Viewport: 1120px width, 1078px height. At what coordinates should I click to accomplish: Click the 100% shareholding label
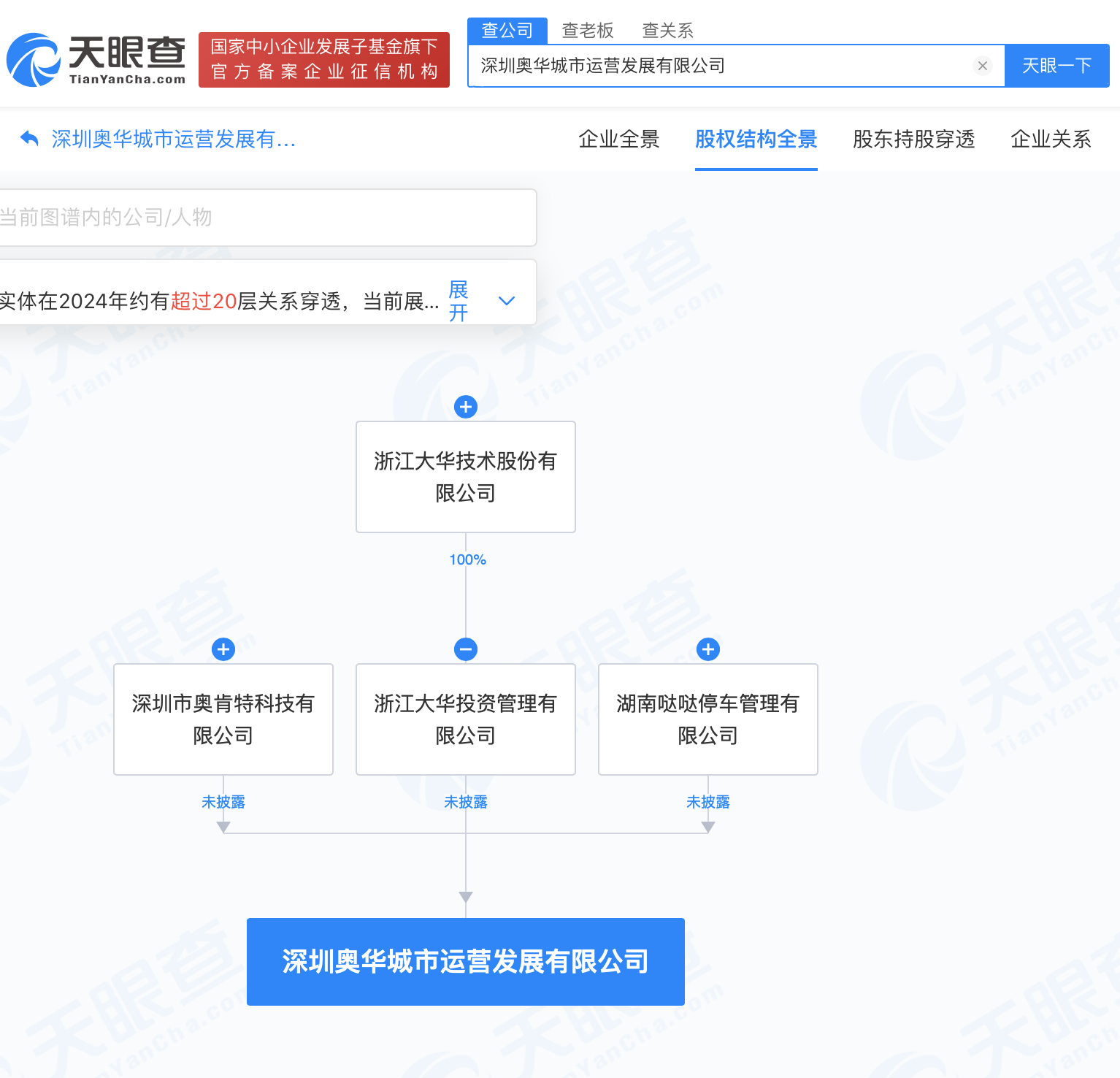(467, 559)
